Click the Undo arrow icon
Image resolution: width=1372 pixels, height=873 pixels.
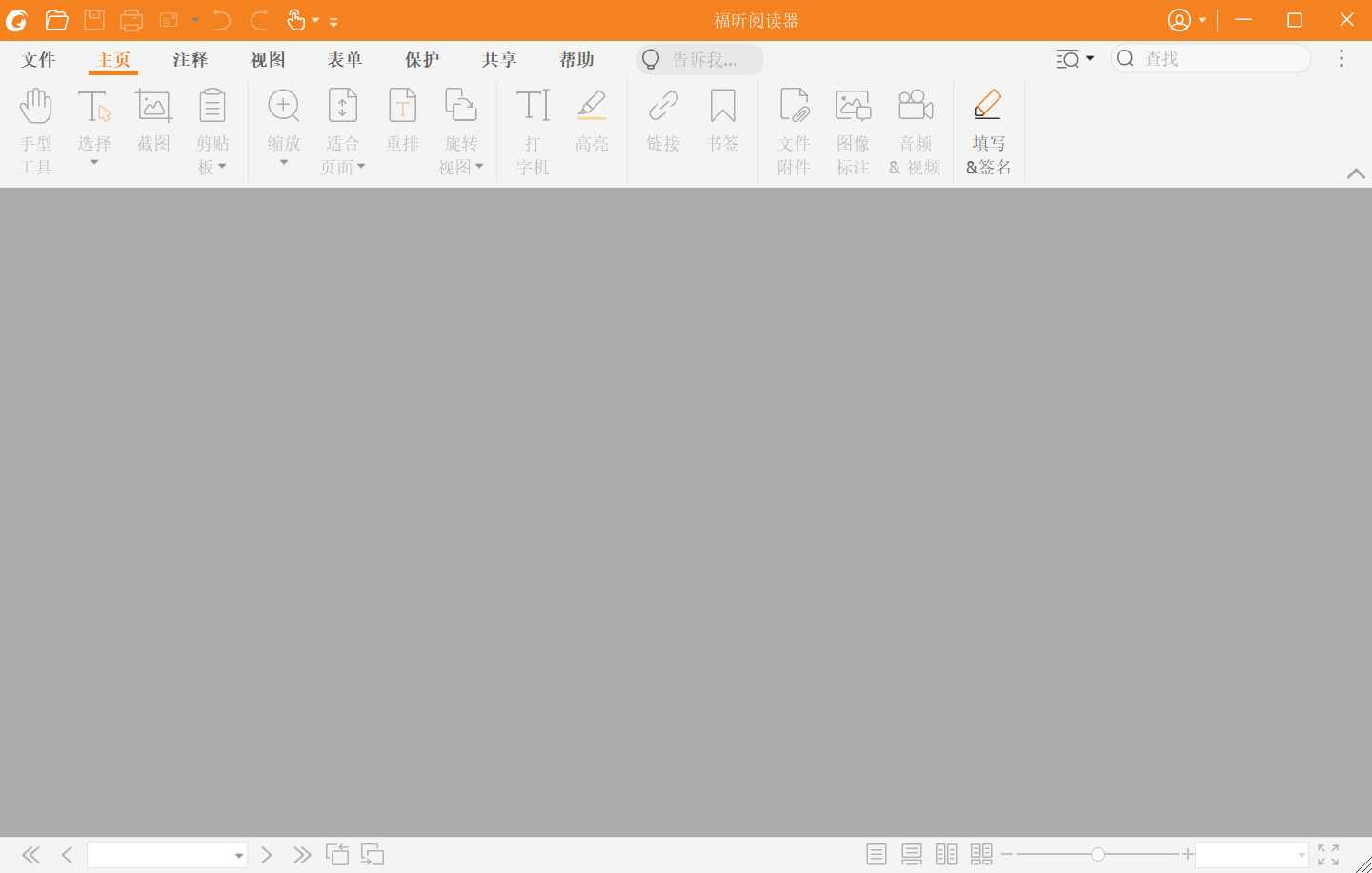point(222,20)
